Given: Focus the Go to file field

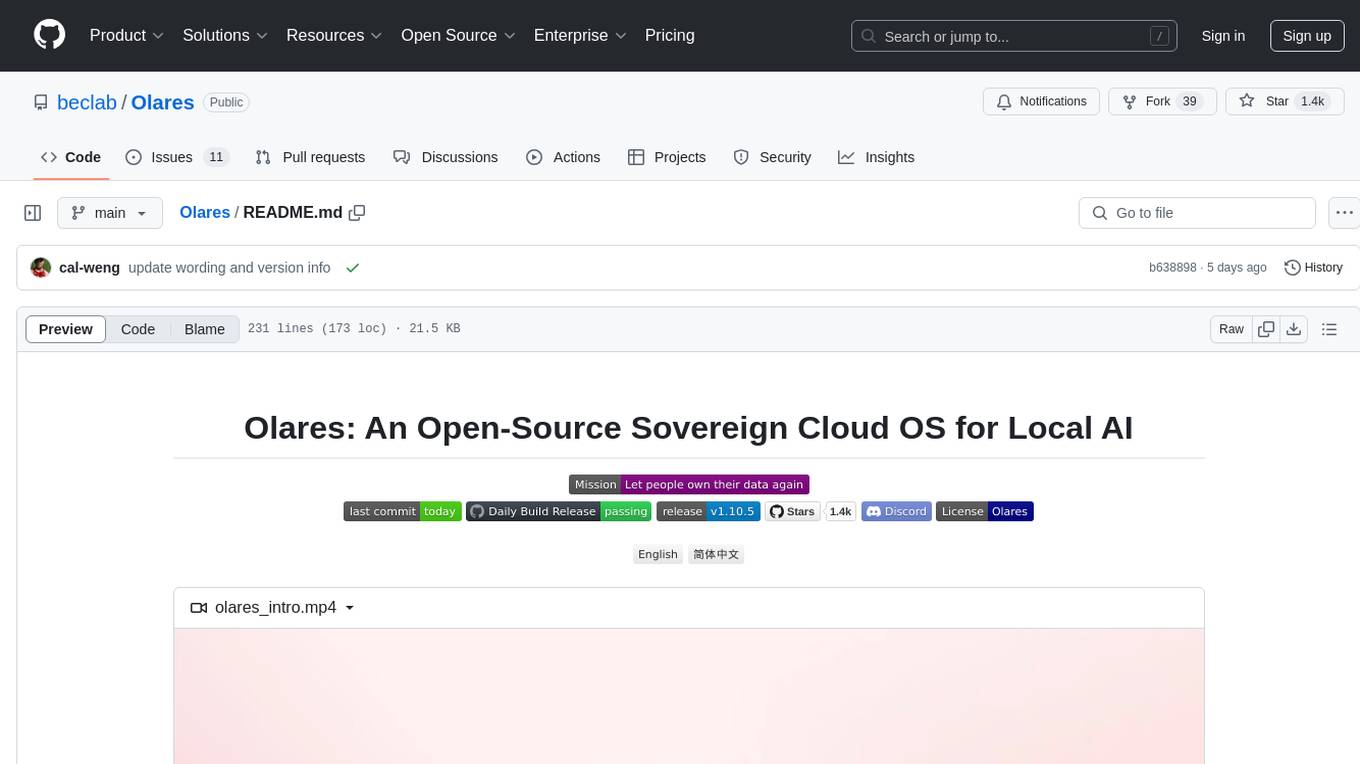Looking at the screenshot, I should click(x=1197, y=213).
